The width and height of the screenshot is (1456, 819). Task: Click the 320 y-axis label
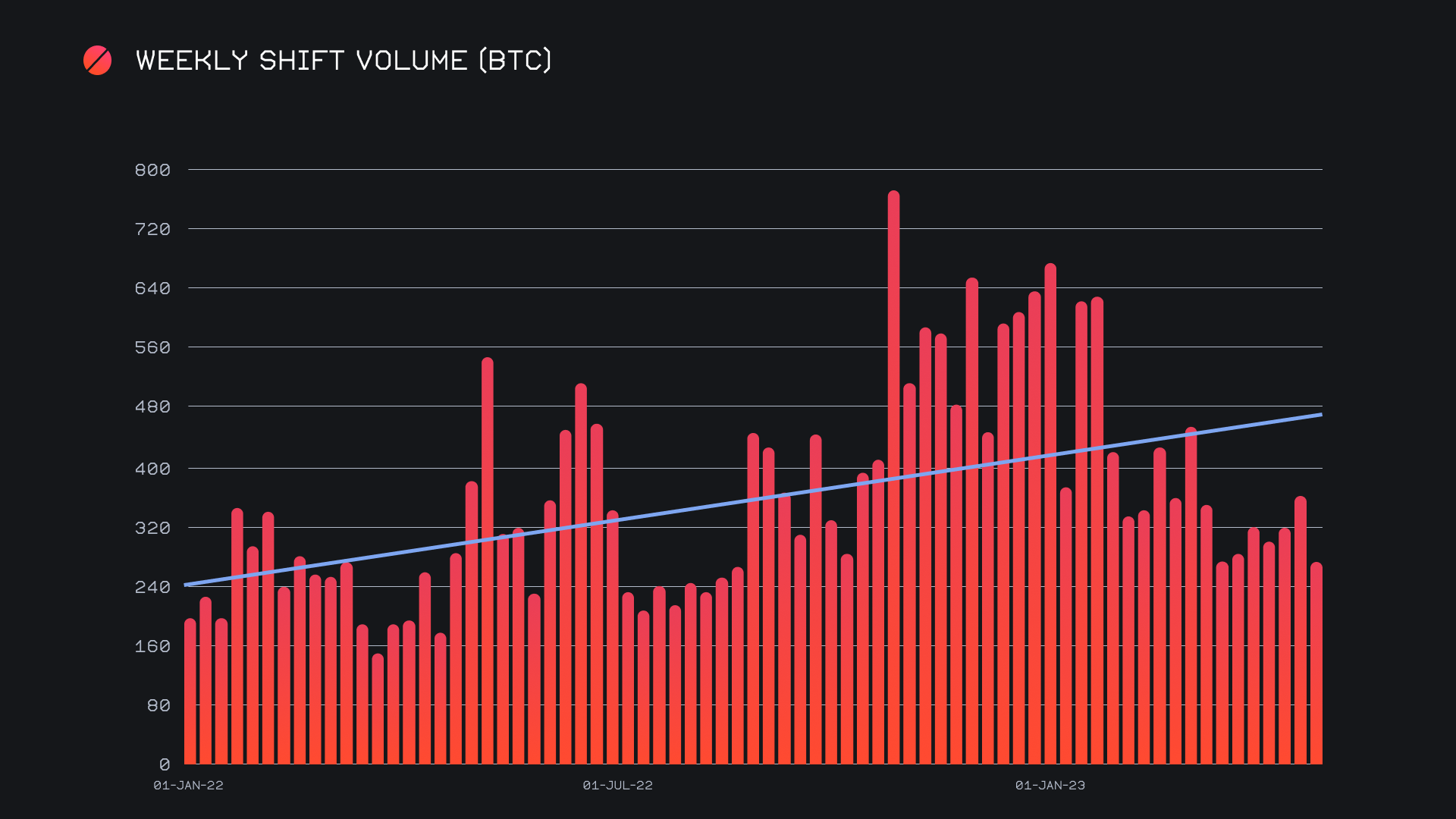pyautogui.click(x=152, y=528)
